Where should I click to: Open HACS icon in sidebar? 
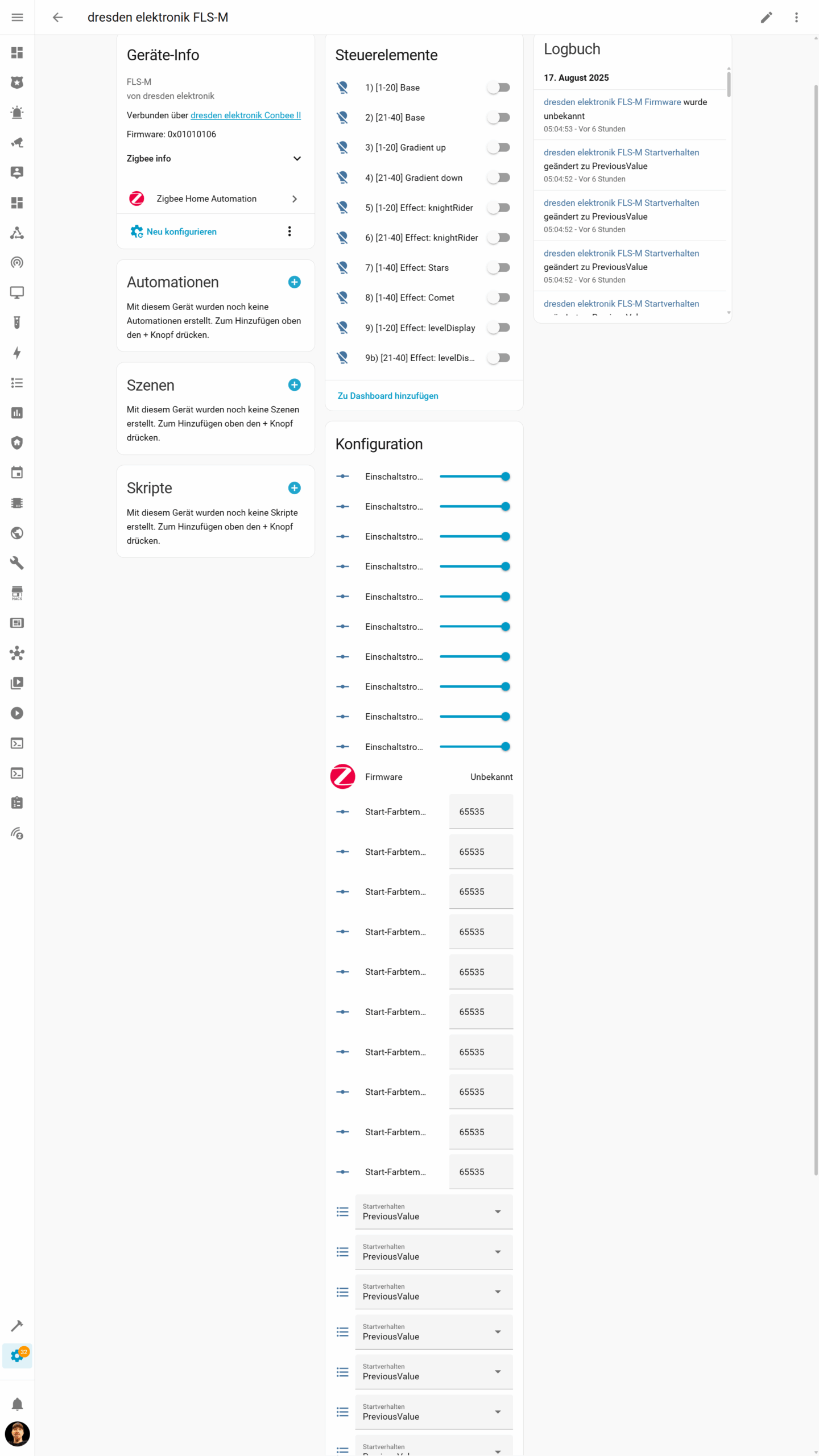click(18, 593)
